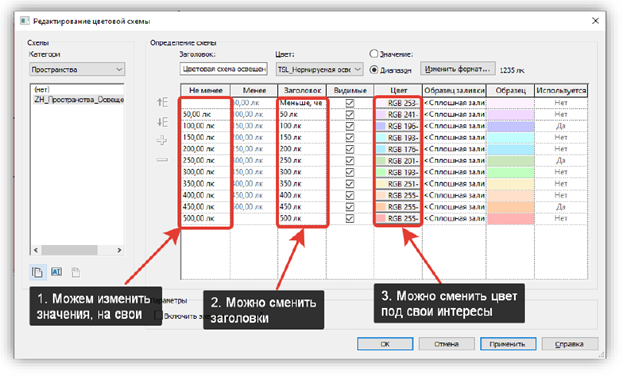The image size is (624, 378).
Task: Toggle visibility checkbox for 'Меньше, че' row
Action: pos(350,103)
